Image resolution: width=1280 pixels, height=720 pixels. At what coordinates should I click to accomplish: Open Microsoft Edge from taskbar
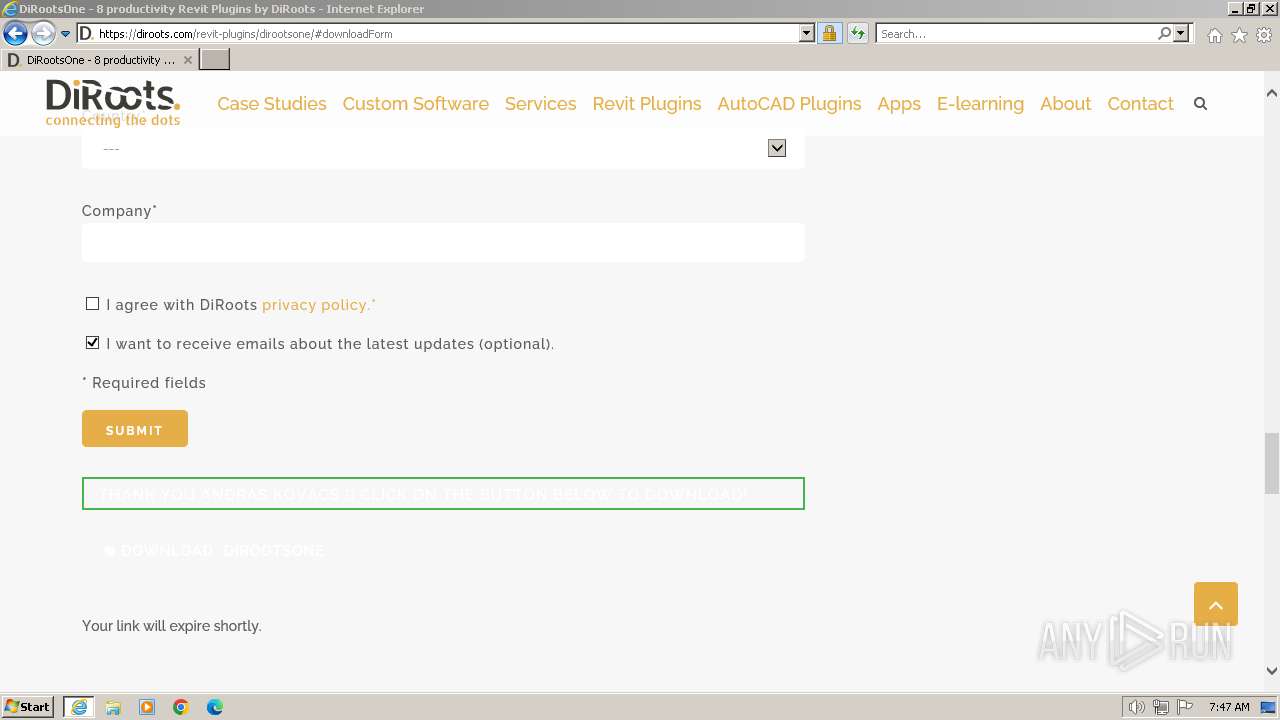[215, 707]
